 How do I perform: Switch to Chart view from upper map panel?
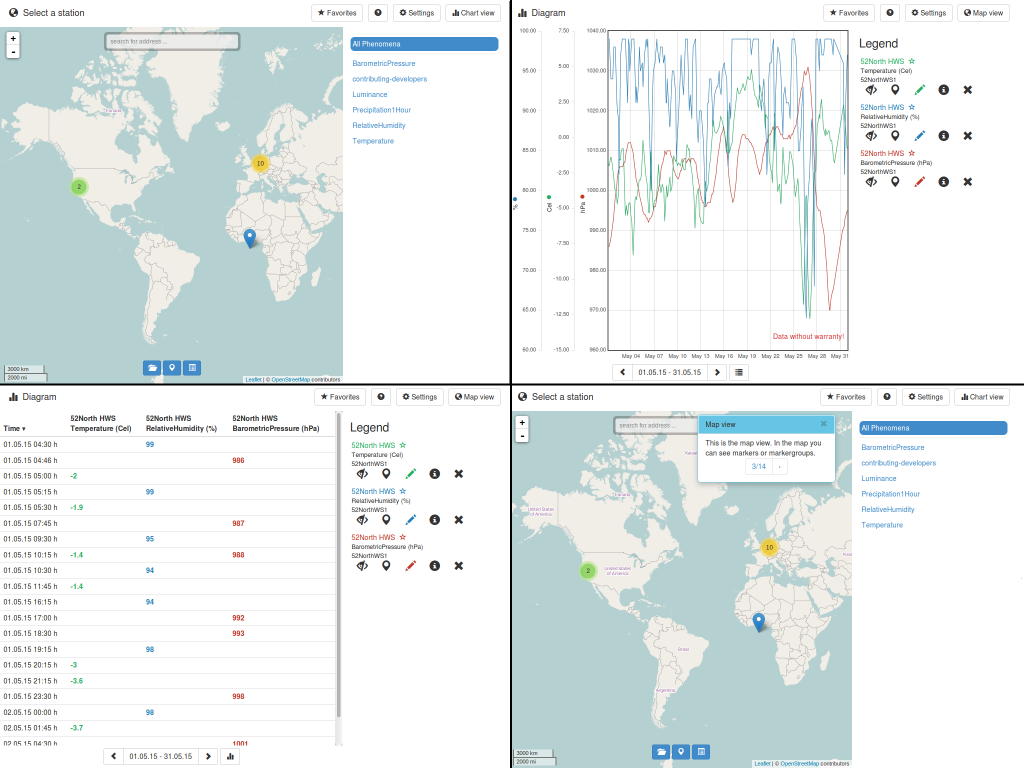click(473, 13)
